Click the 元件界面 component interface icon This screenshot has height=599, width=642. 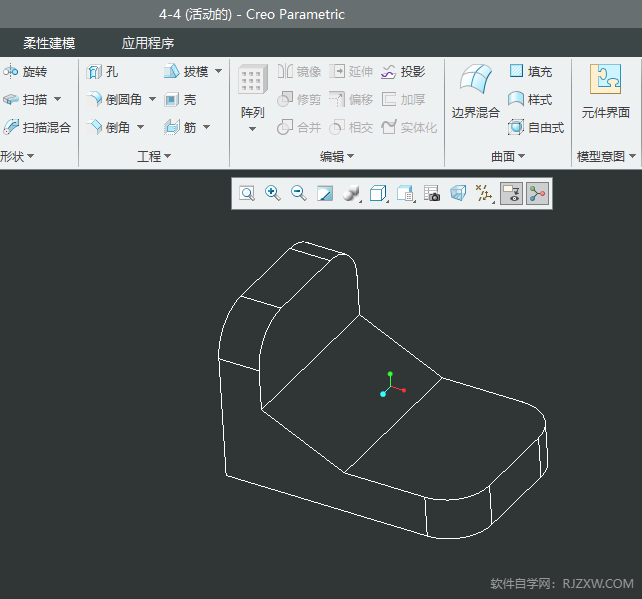click(x=605, y=91)
